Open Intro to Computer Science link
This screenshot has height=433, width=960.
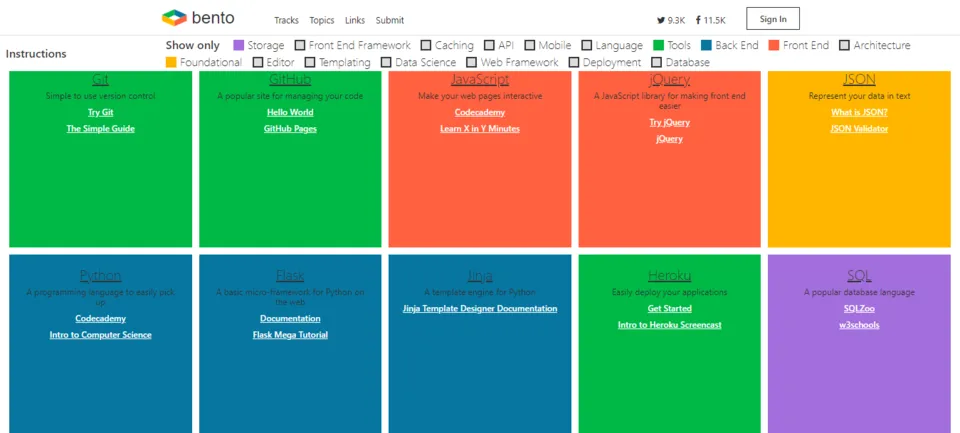[100, 335]
